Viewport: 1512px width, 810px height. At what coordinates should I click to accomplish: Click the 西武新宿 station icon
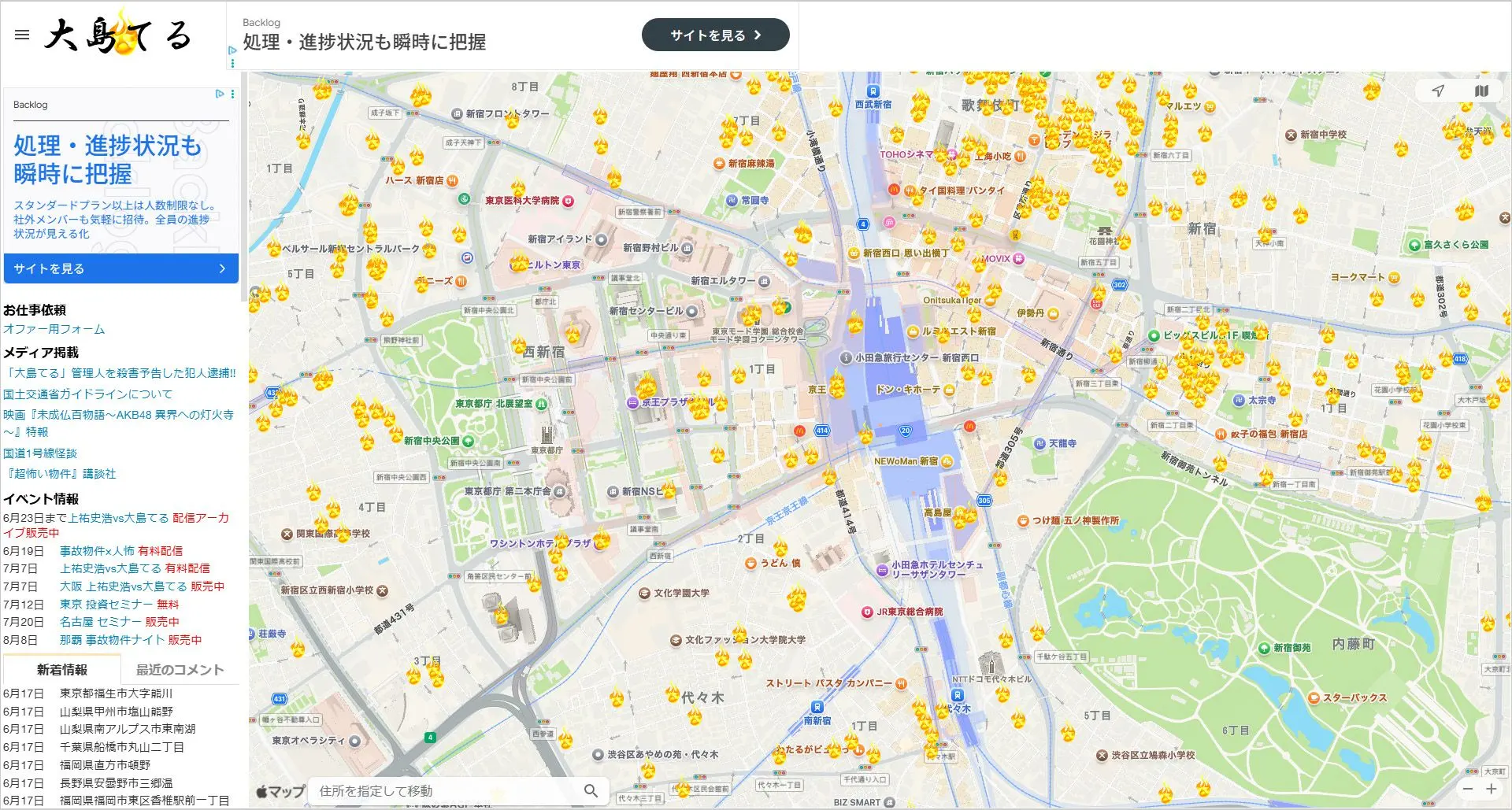point(873,91)
